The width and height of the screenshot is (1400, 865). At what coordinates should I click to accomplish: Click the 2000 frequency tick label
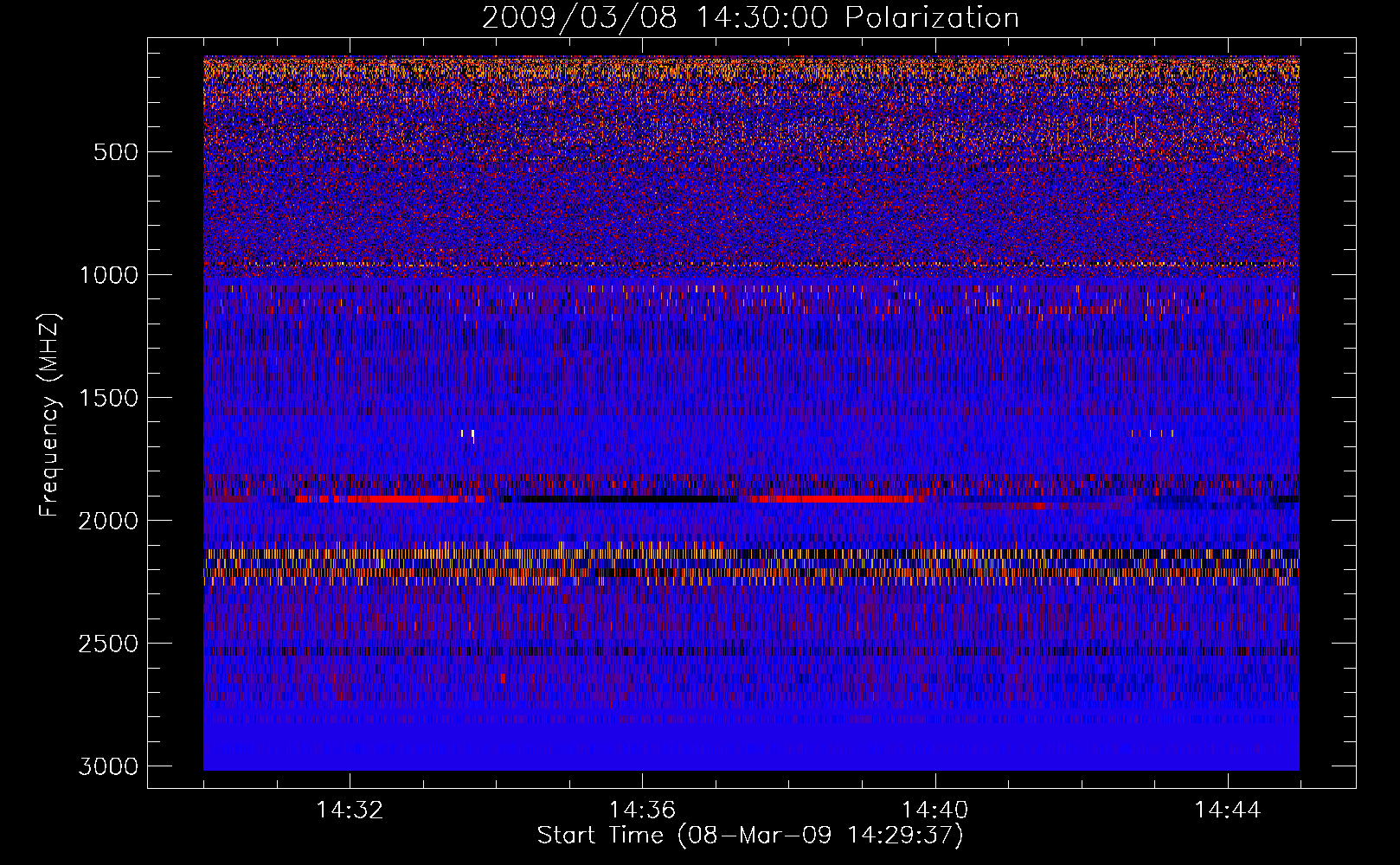point(108,521)
